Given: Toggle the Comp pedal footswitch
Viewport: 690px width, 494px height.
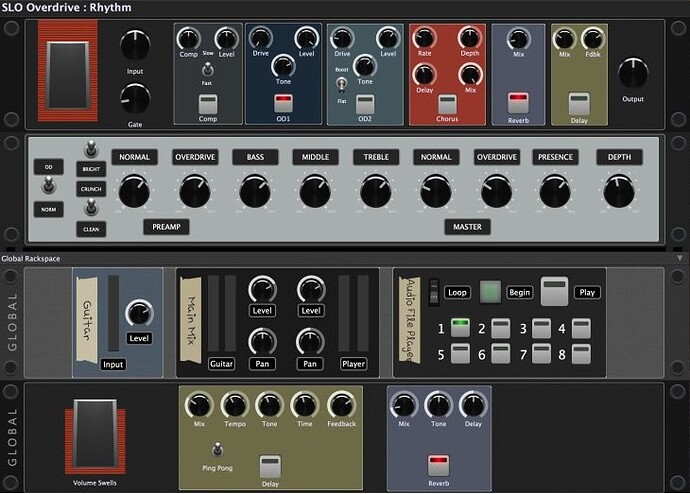Looking at the screenshot, I should (x=208, y=104).
